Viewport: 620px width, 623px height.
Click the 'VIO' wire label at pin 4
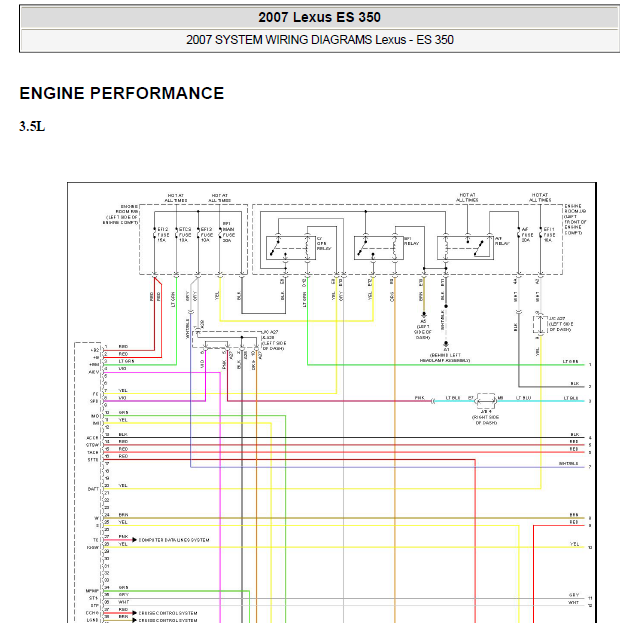[x=122, y=369]
